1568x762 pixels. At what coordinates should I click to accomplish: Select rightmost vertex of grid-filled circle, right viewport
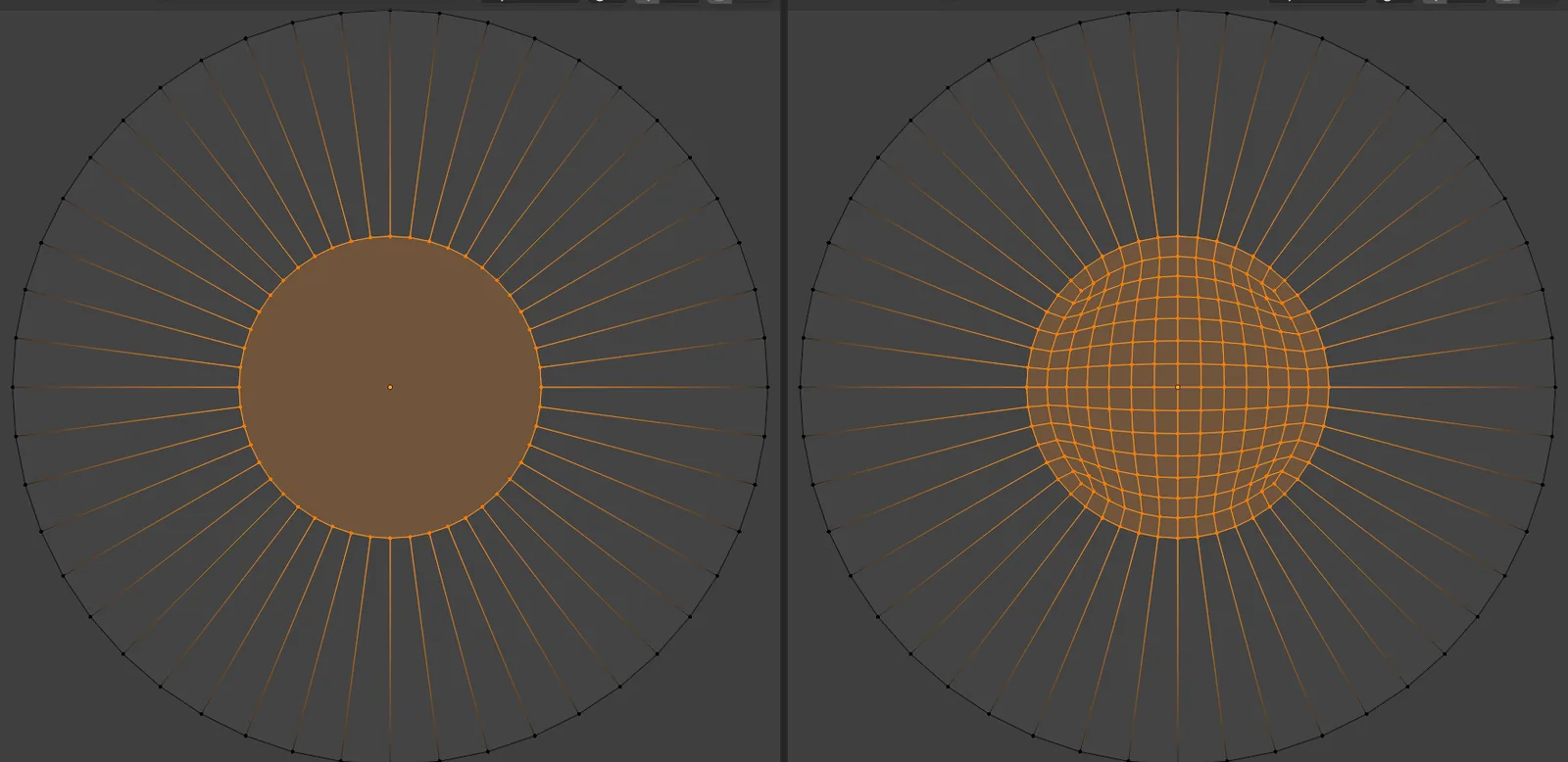[1328, 387]
